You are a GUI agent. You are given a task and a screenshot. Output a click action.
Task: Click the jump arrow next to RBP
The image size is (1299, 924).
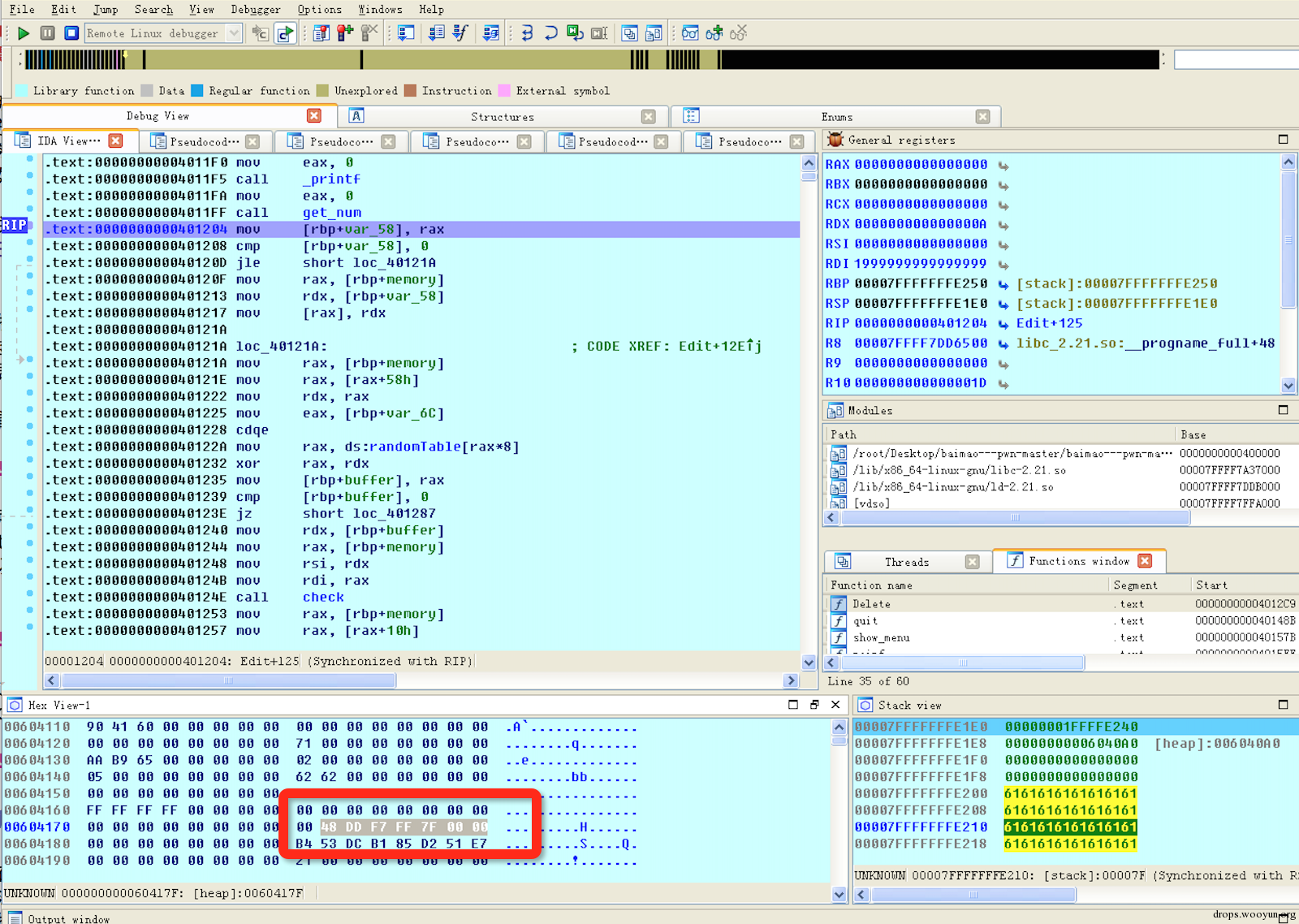click(x=1003, y=284)
